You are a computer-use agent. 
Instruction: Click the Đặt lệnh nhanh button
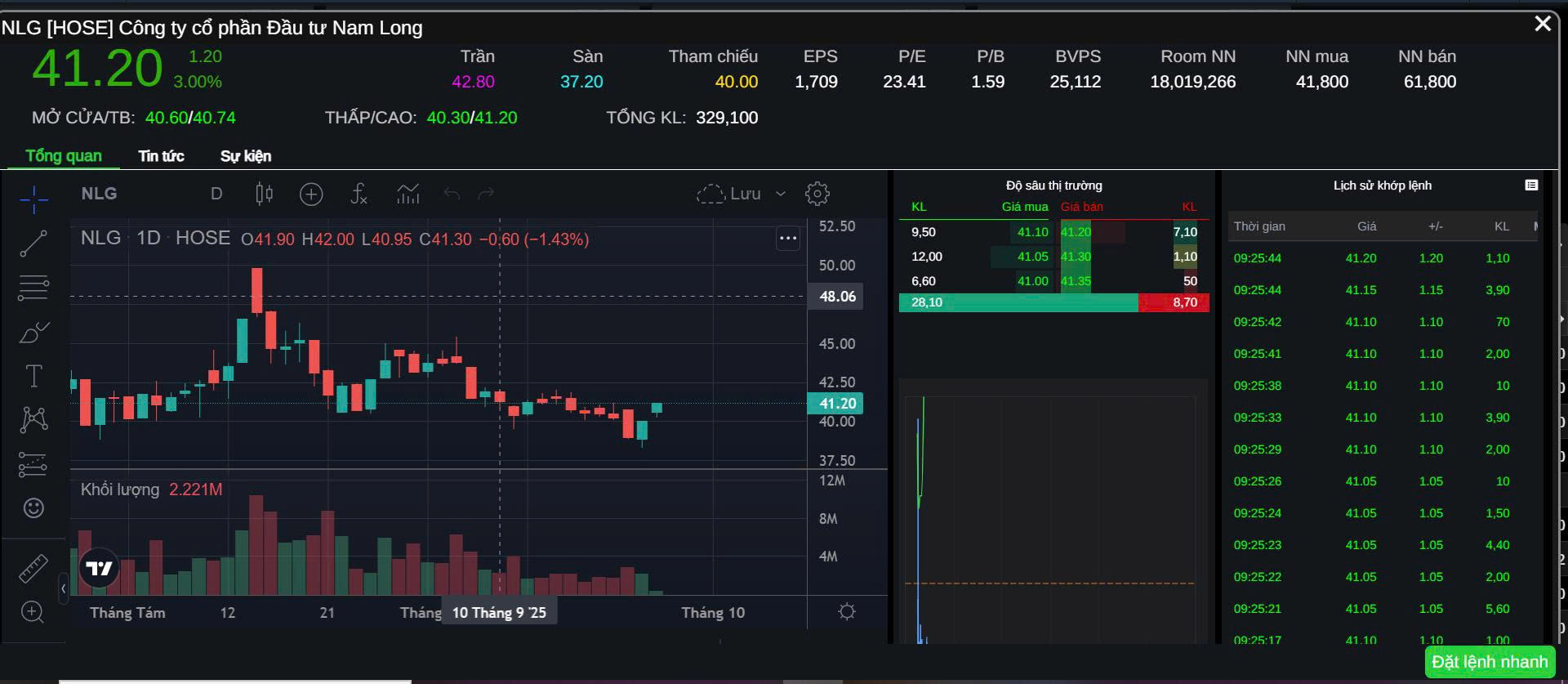point(1490,662)
